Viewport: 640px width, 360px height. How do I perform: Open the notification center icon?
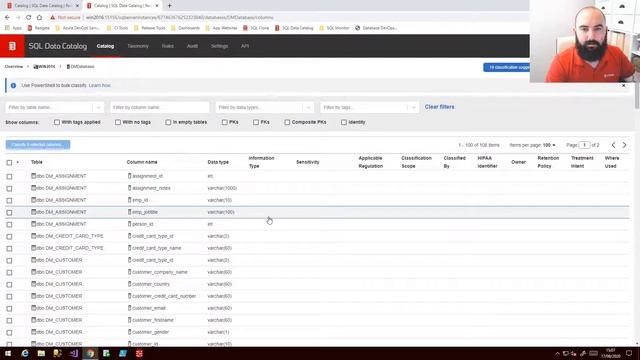click(629, 353)
